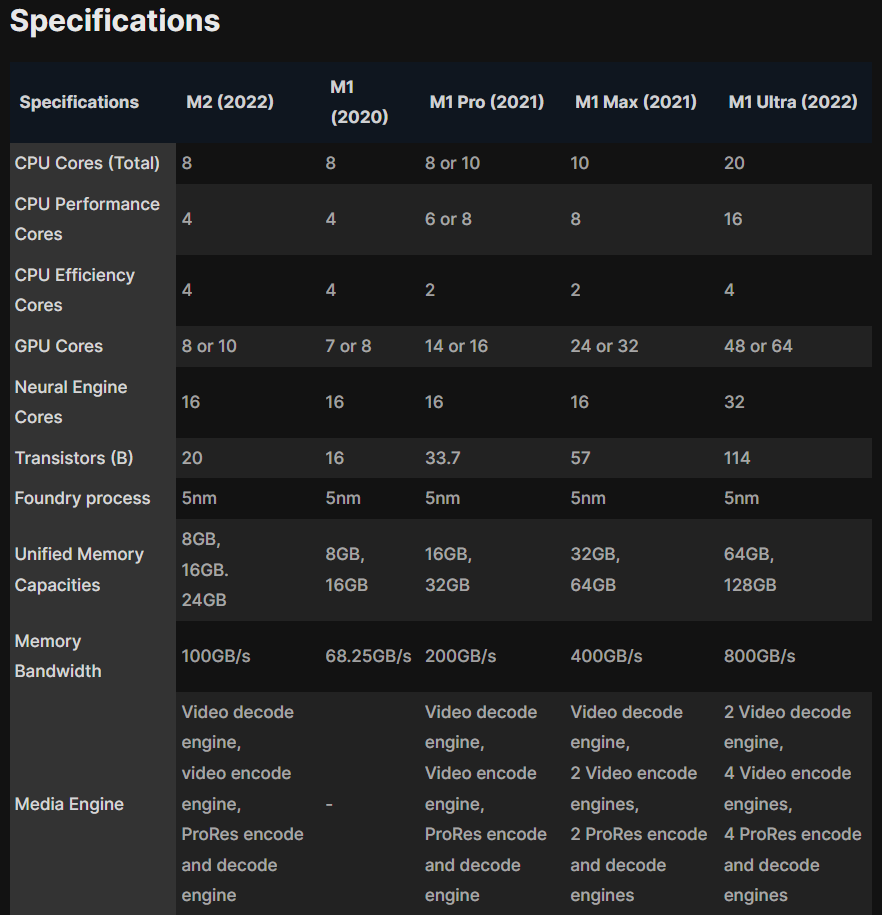Click the M1 (2020) column header
The width and height of the screenshot is (882, 915).
(x=359, y=102)
